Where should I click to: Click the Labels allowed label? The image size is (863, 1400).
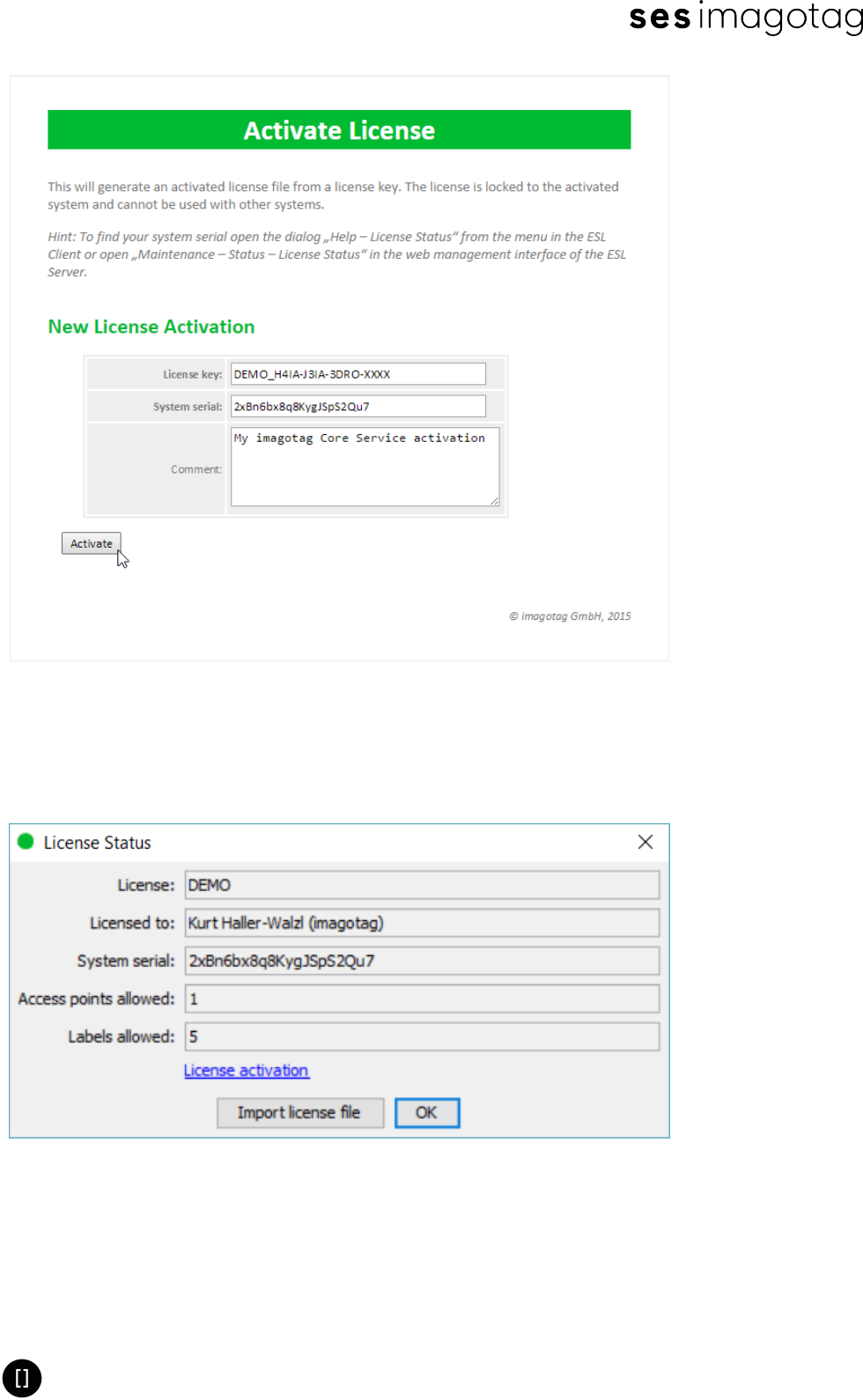point(122,1036)
